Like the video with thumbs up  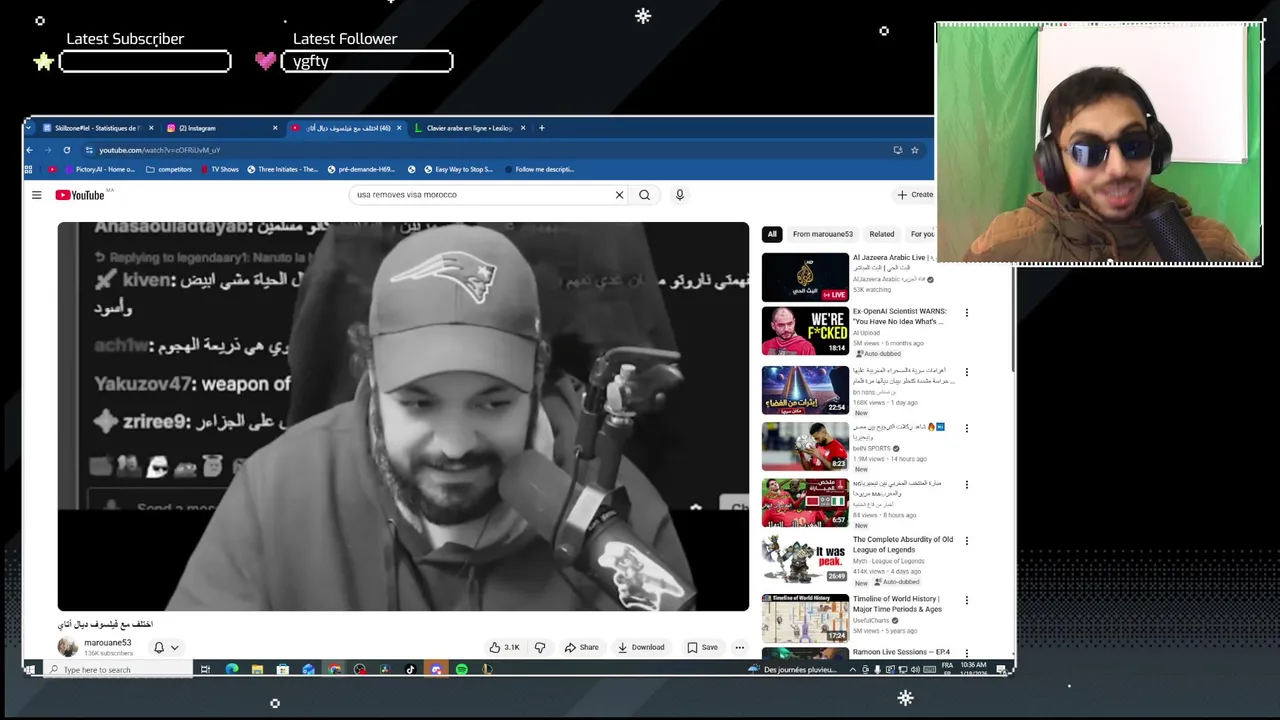point(505,647)
